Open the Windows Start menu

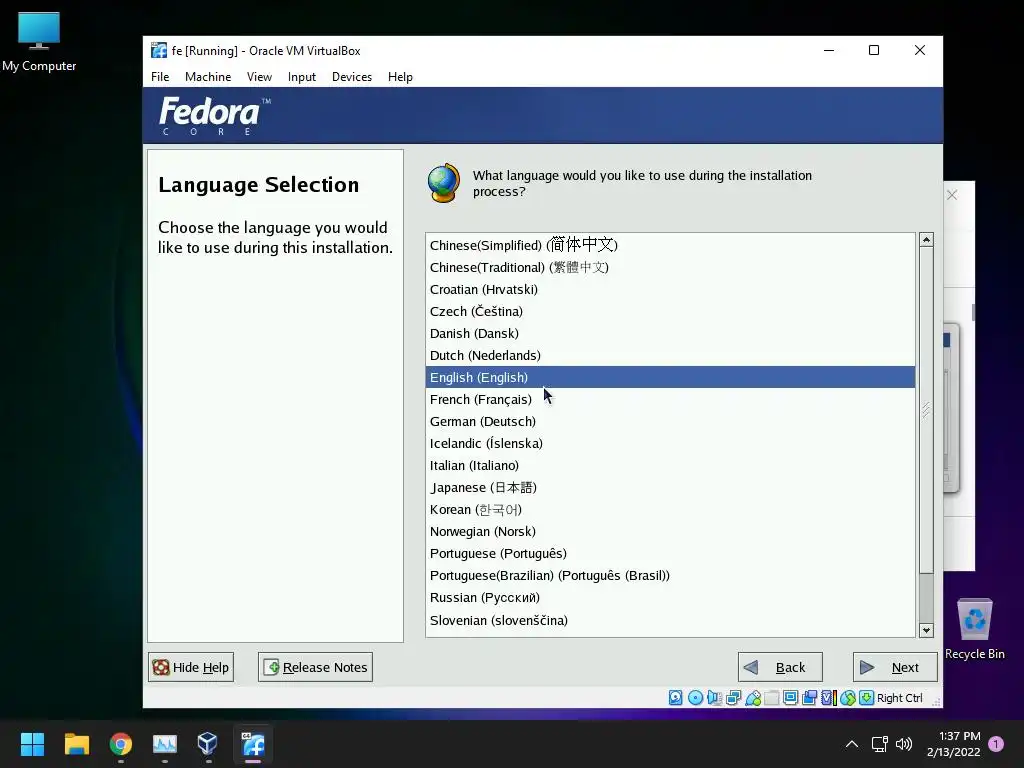point(32,744)
